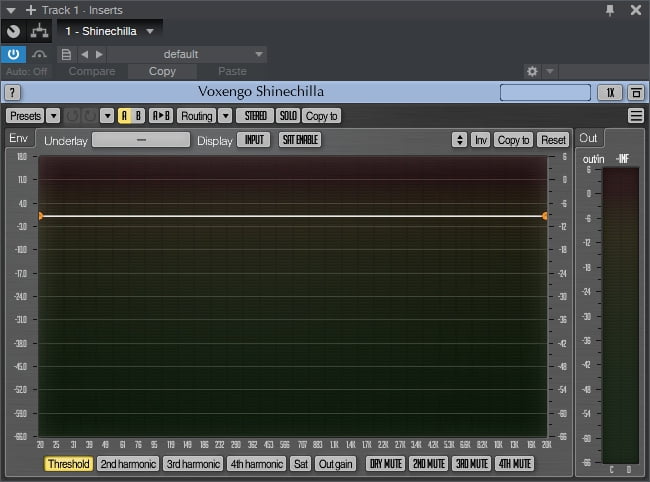The image size is (650, 482).
Task: Click the automation mode curve icon
Action: [x=39, y=54]
